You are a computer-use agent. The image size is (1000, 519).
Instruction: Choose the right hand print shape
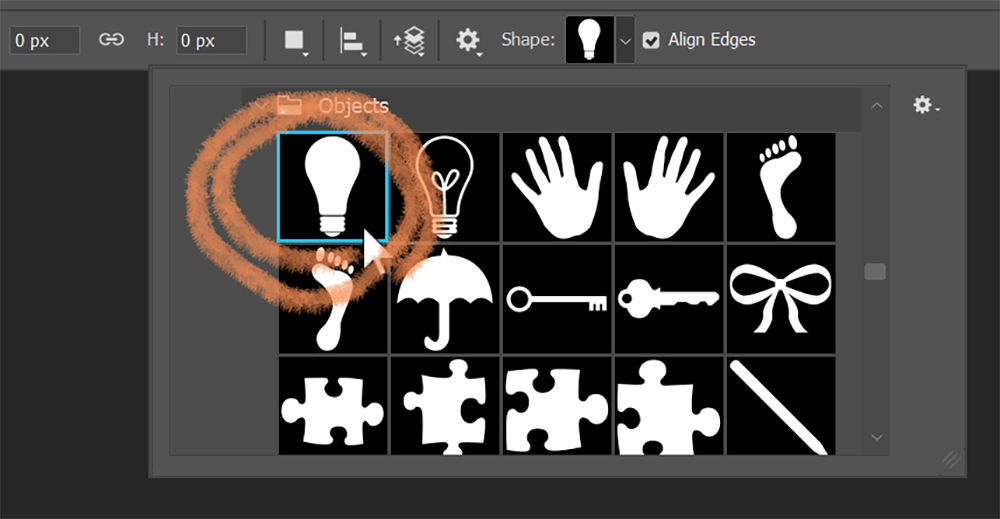[669, 187]
